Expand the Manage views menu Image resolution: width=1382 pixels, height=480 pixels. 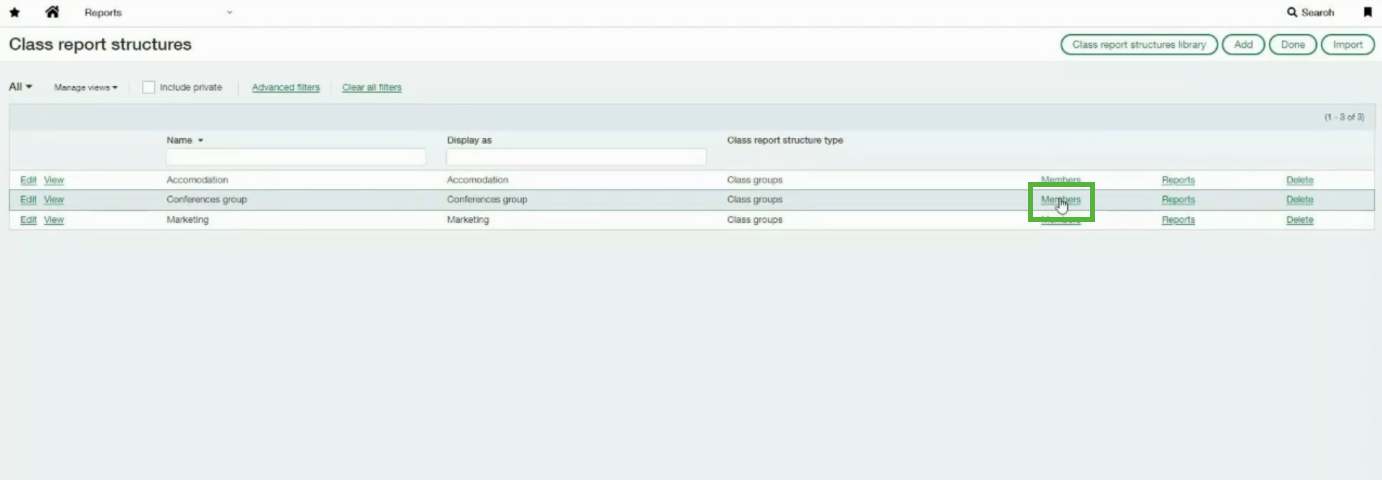pyautogui.click(x=85, y=88)
